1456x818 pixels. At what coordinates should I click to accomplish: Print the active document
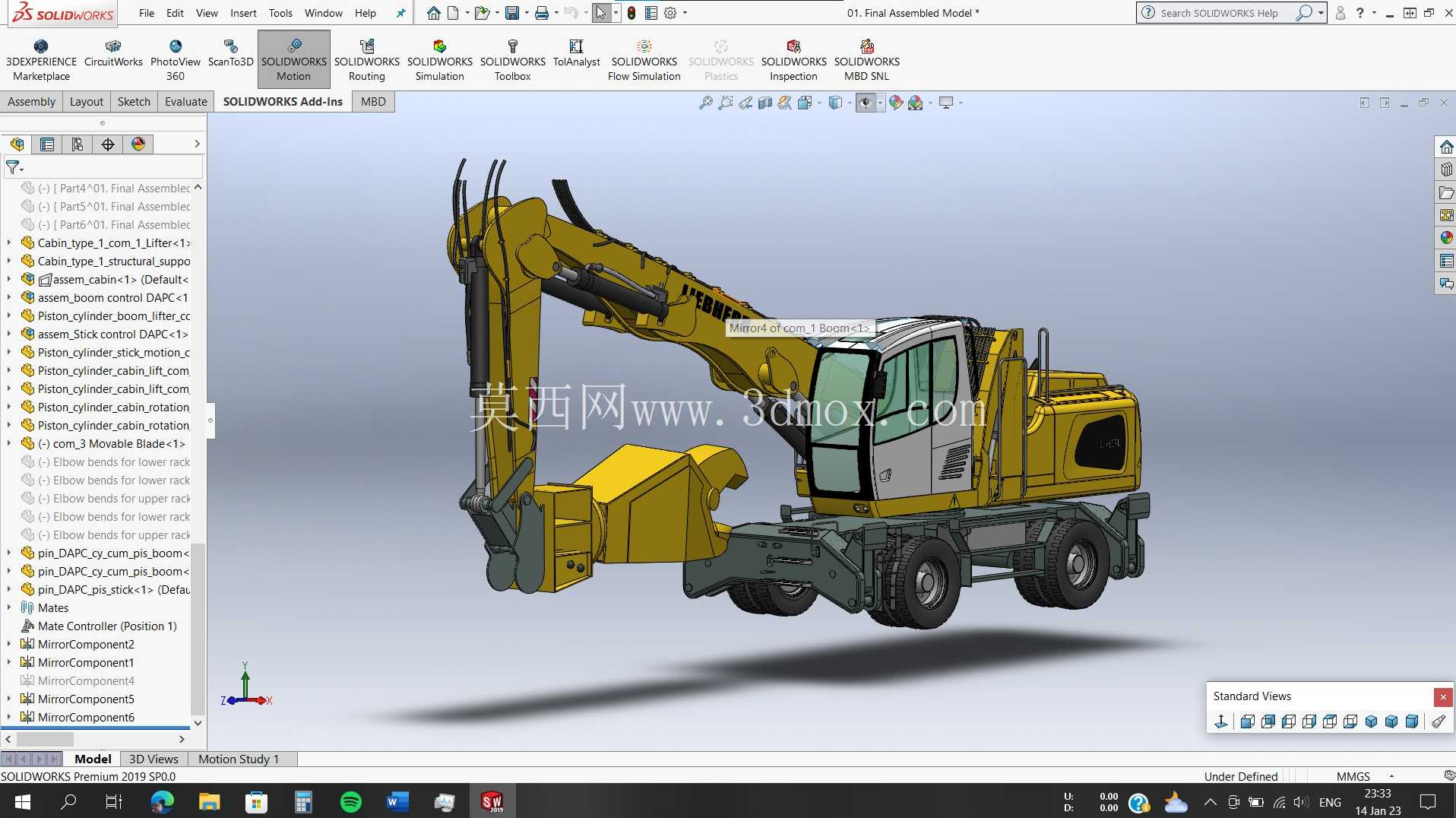click(542, 13)
